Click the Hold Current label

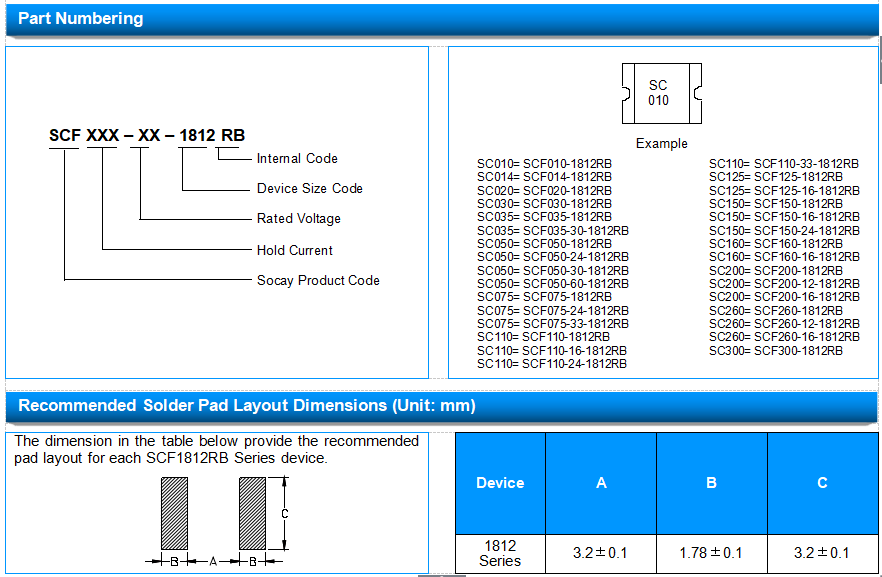(295, 250)
